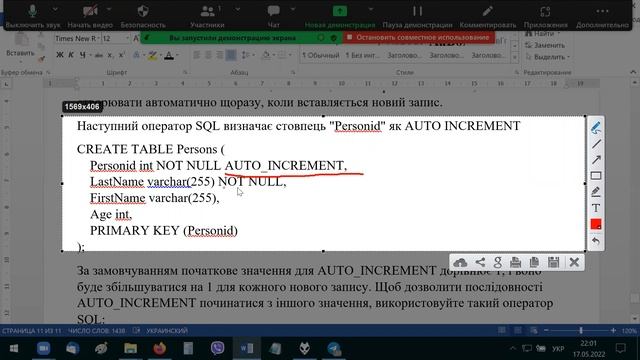This screenshot has height=360, width=640.
Task: Open share options arrow beside New Share
Action: pyautogui.click(x=371, y=9)
